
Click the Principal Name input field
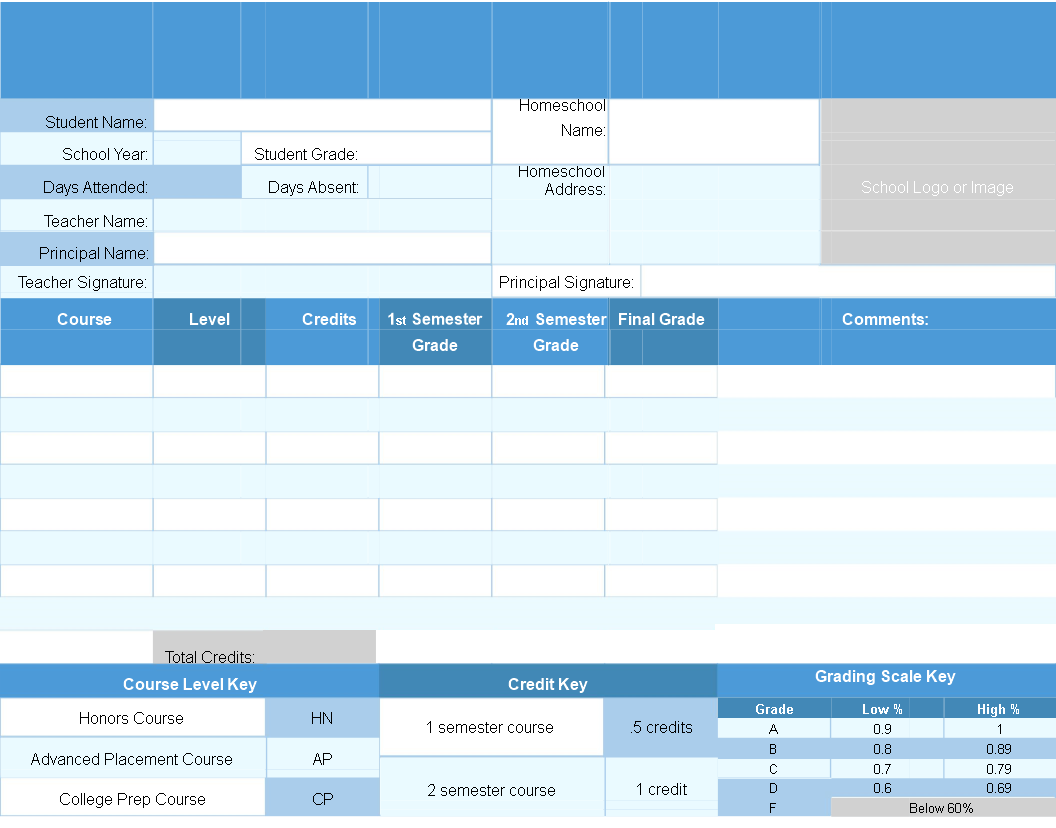coord(322,248)
